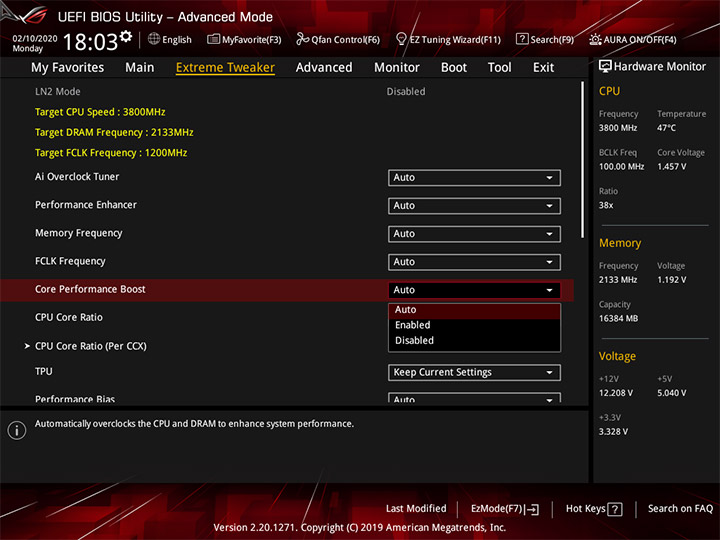Open the Performance Enhancer dropdown

click(x=474, y=206)
